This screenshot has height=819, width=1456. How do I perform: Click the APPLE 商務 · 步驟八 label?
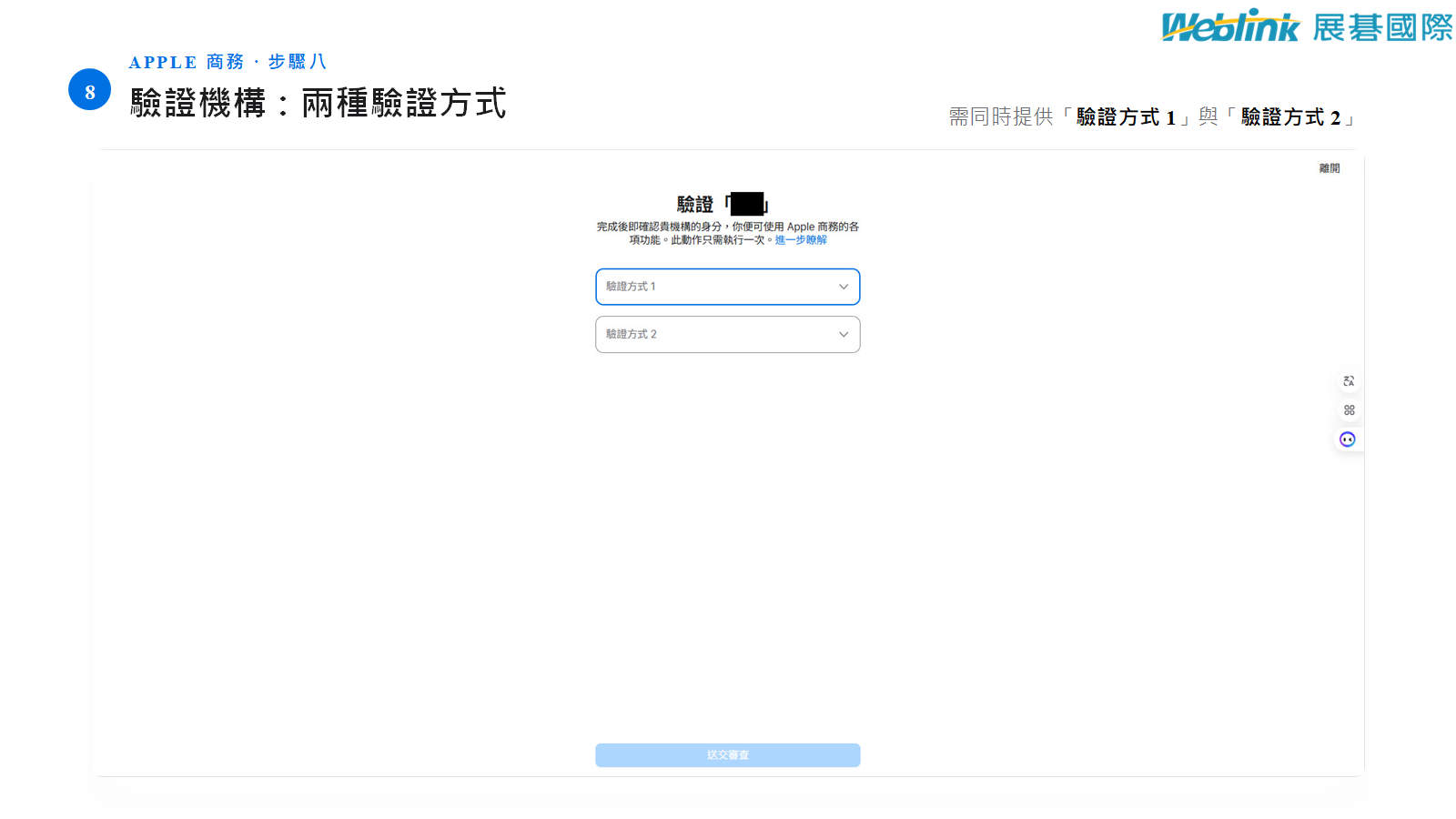coord(227,62)
